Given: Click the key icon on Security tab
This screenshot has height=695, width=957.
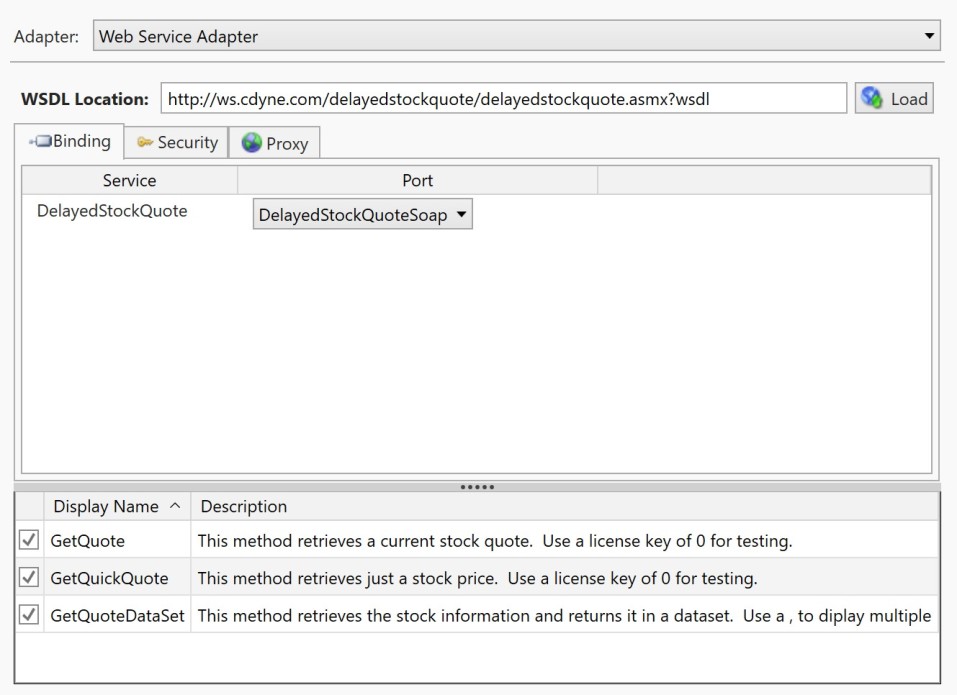Looking at the screenshot, I should 145,143.
